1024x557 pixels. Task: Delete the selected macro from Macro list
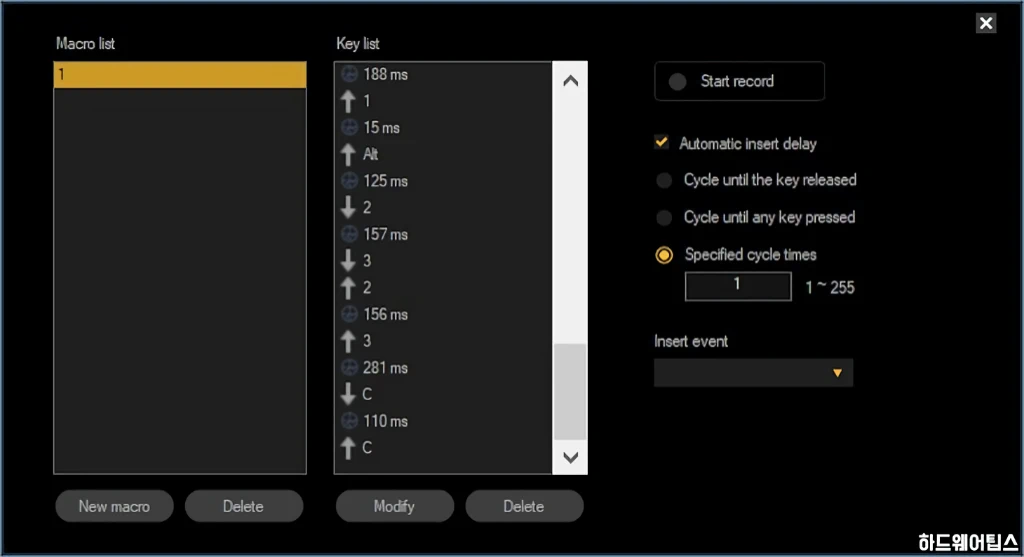coord(244,506)
